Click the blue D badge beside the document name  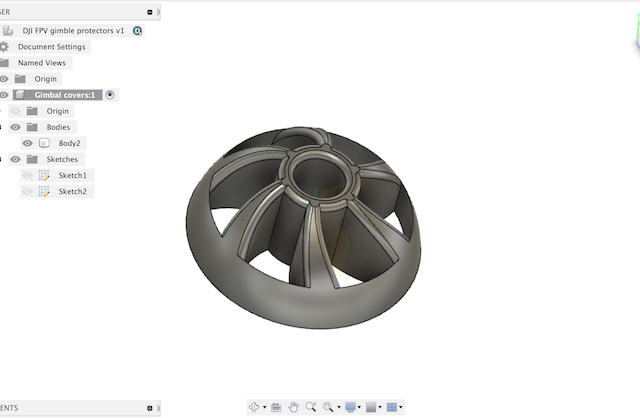pos(138,31)
